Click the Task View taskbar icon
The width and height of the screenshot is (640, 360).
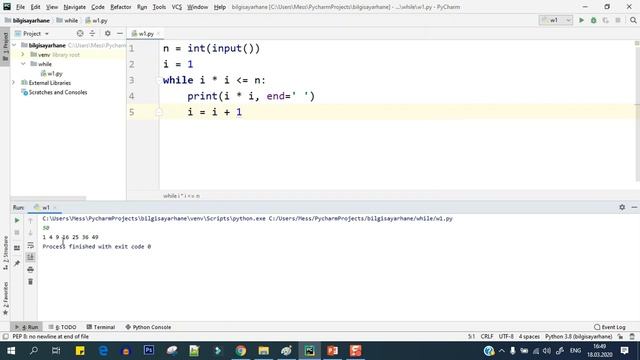click(x=57, y=351)
